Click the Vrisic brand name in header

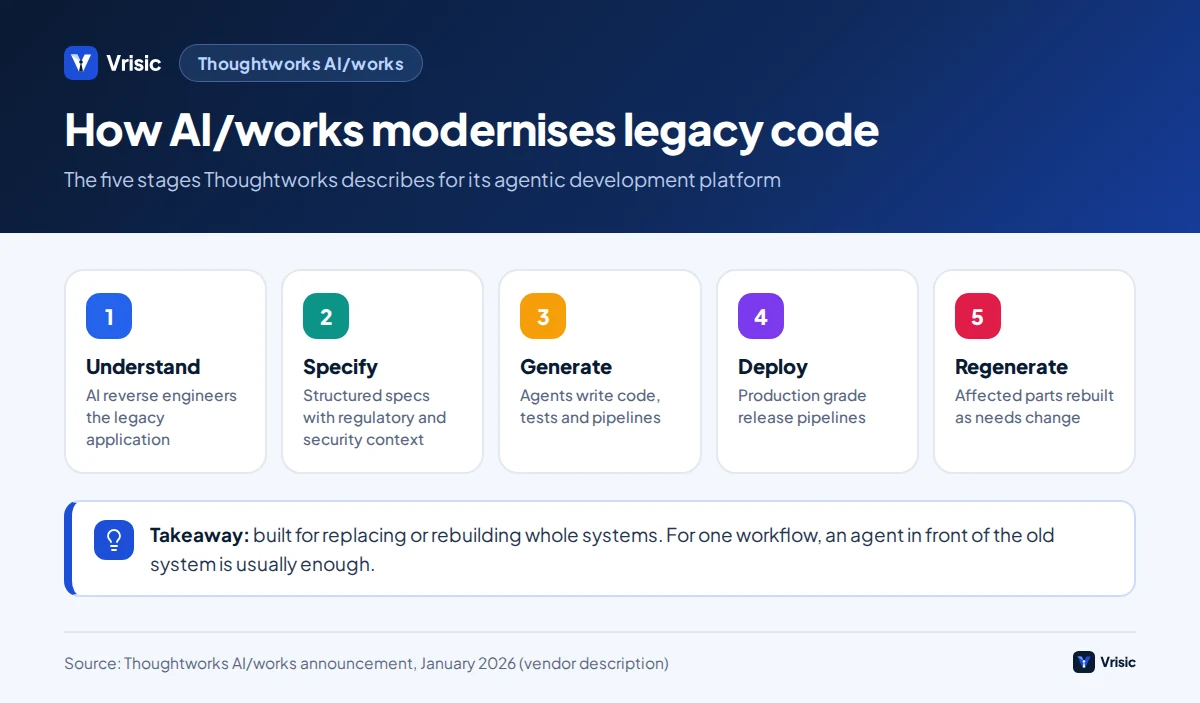click(133, 63)
